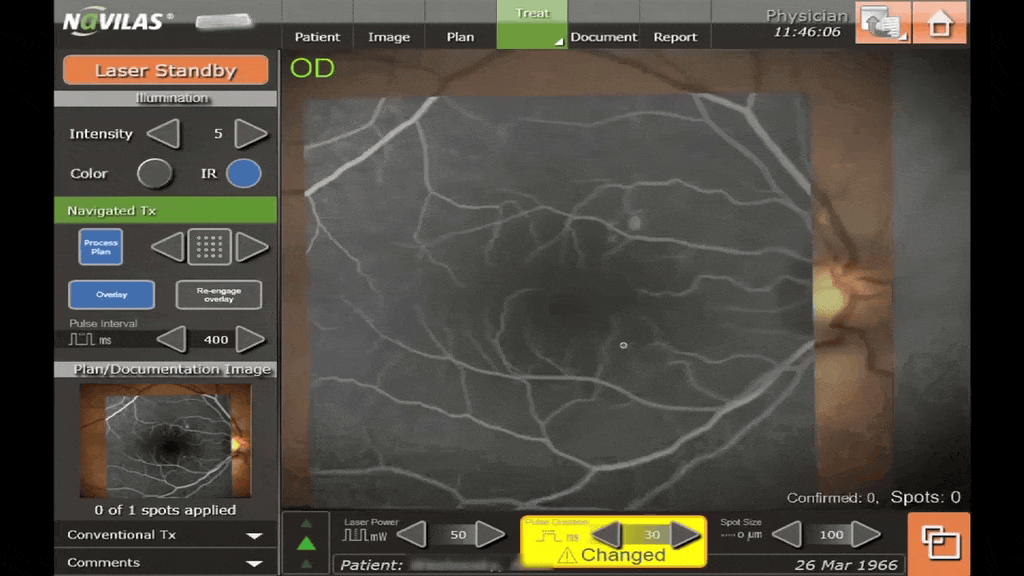Click the Home icon in top right
This screenshot has height=576, width=1024.
[940, 23]
